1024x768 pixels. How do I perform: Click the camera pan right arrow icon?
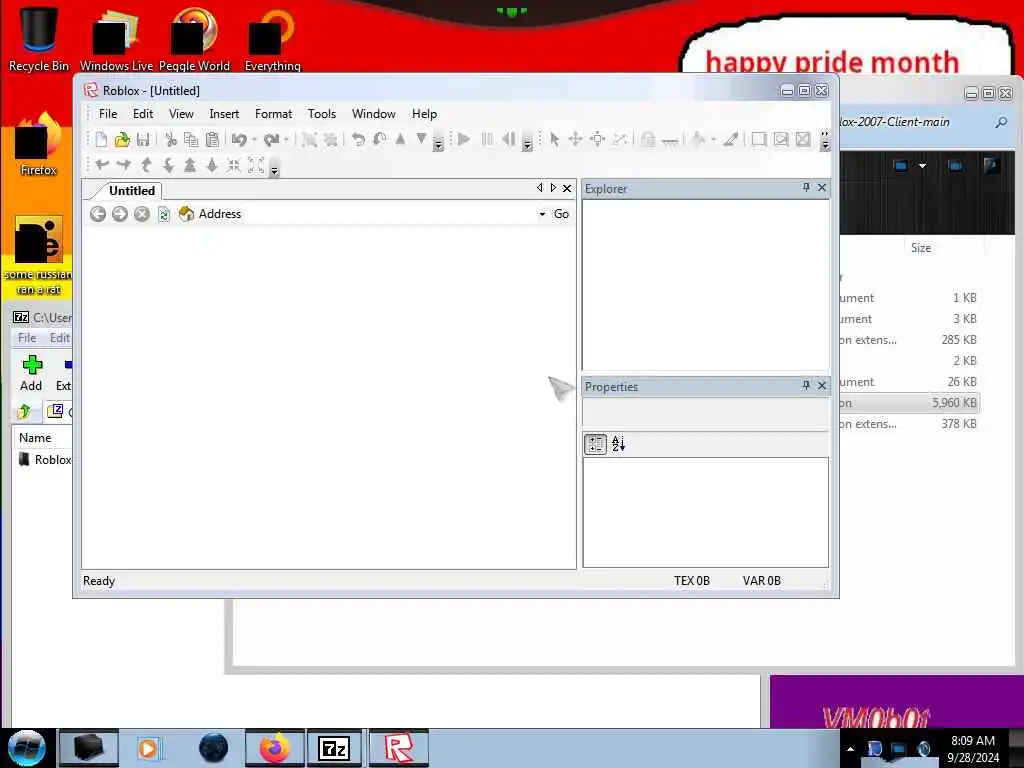[123, 165]
